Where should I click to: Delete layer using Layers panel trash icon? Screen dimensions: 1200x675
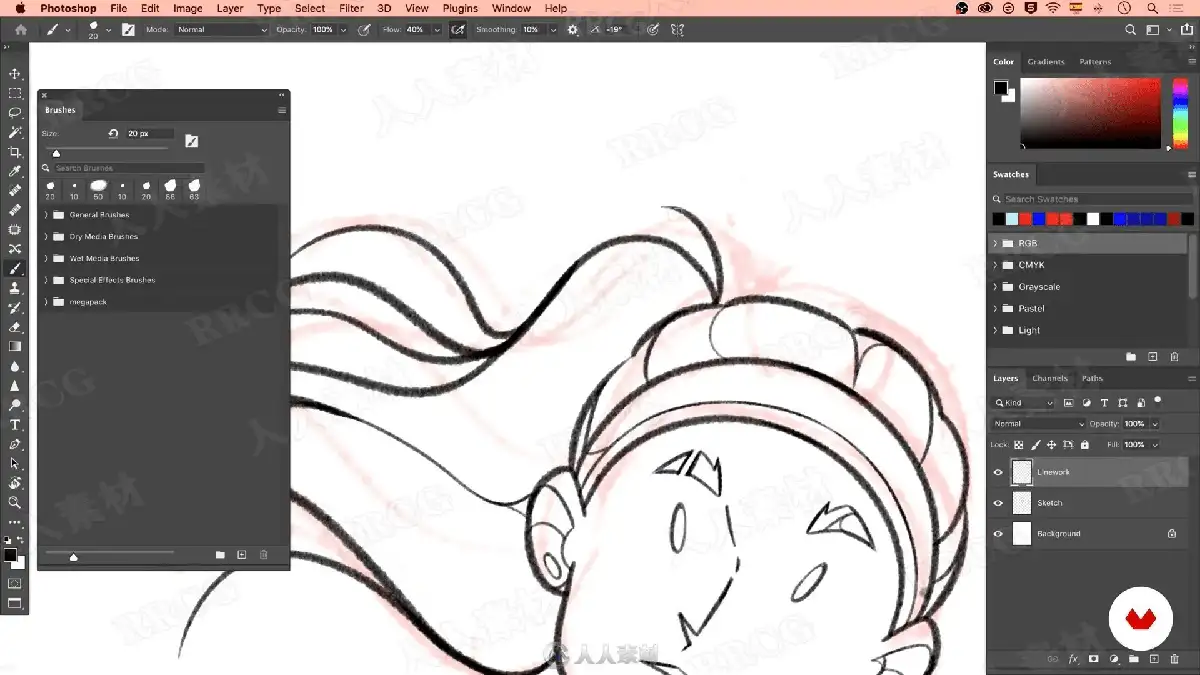point(1175,660)
